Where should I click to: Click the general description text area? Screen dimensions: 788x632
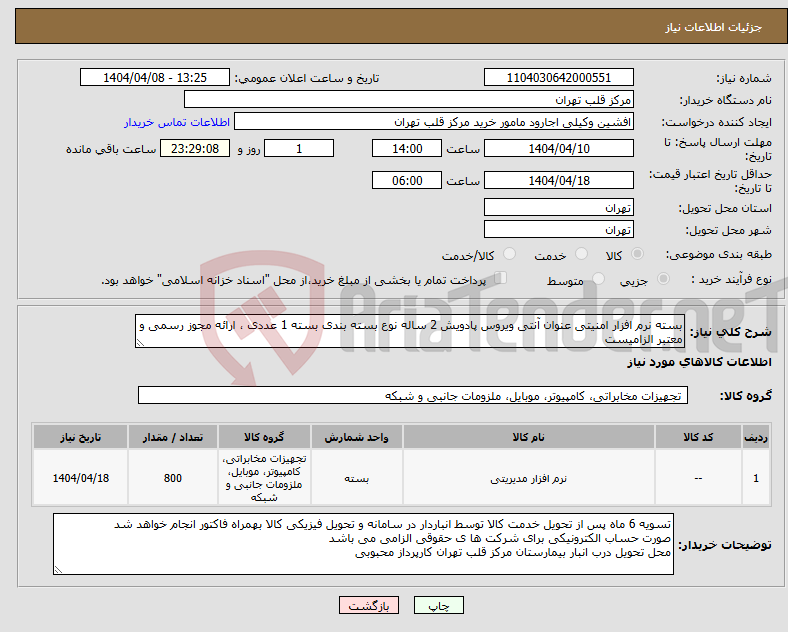pyautogui.click(x=410, y=331)
